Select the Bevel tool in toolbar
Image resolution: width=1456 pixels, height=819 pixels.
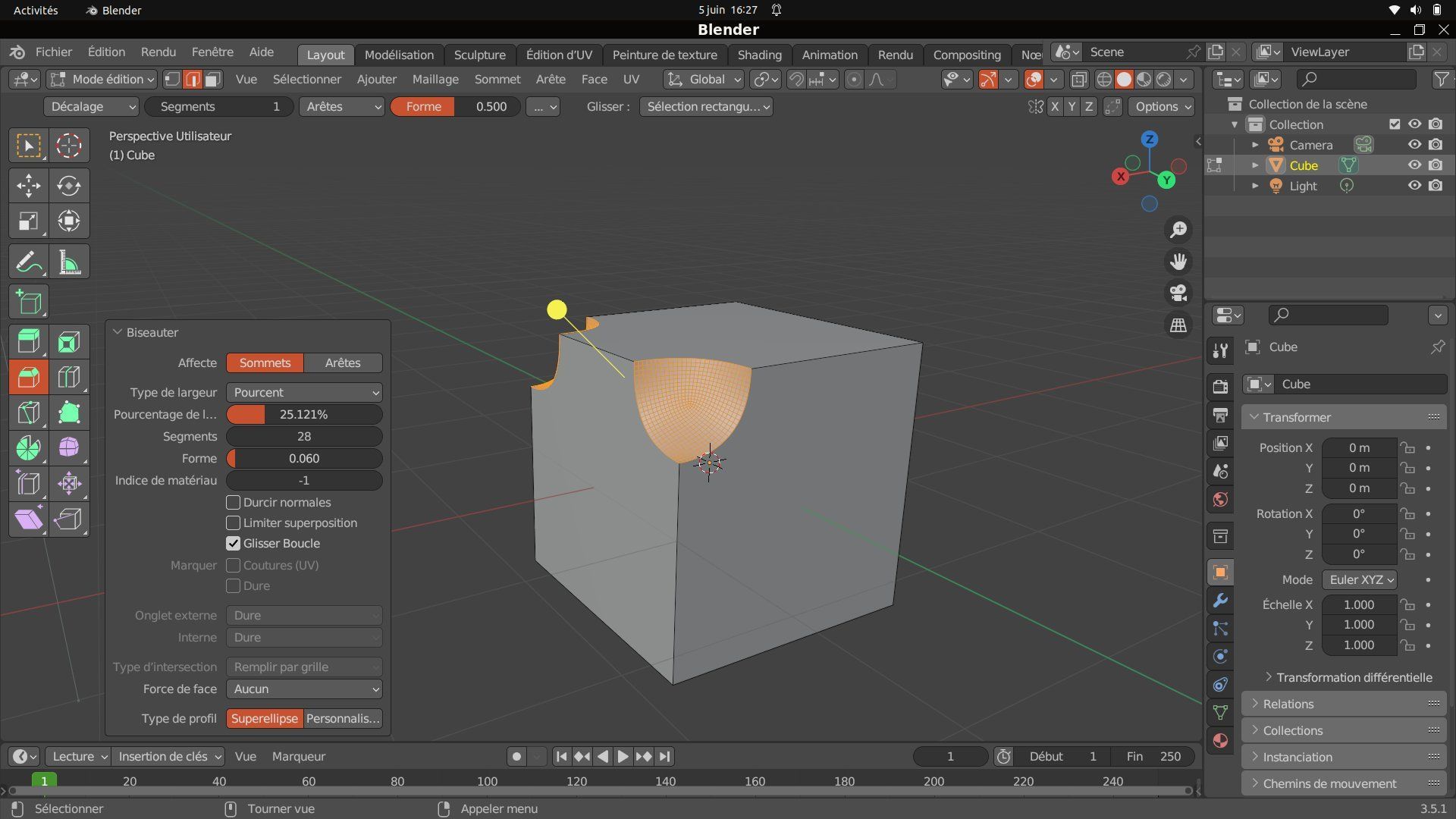tap(28, 377)
